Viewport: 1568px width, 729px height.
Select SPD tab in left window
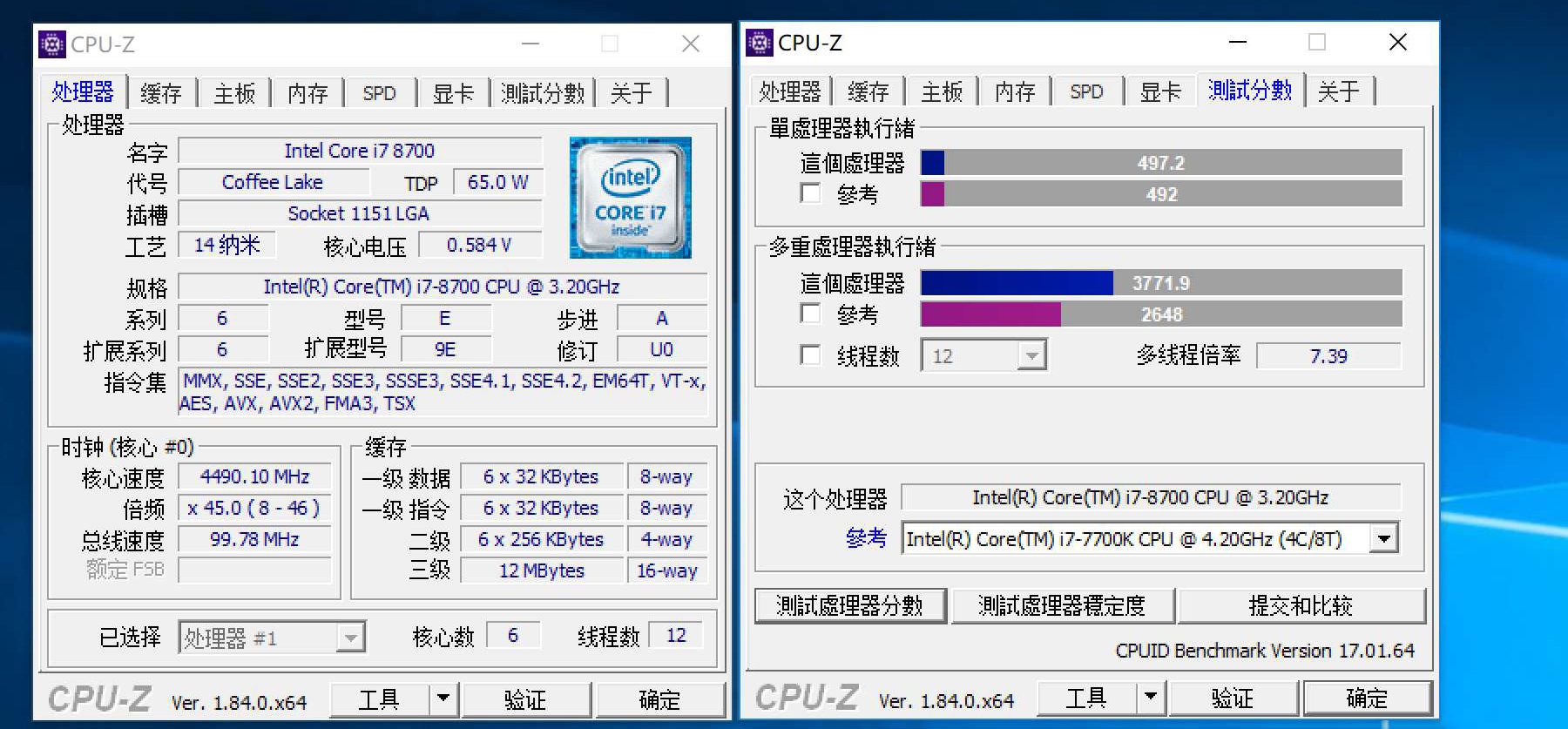coord(380,93)
